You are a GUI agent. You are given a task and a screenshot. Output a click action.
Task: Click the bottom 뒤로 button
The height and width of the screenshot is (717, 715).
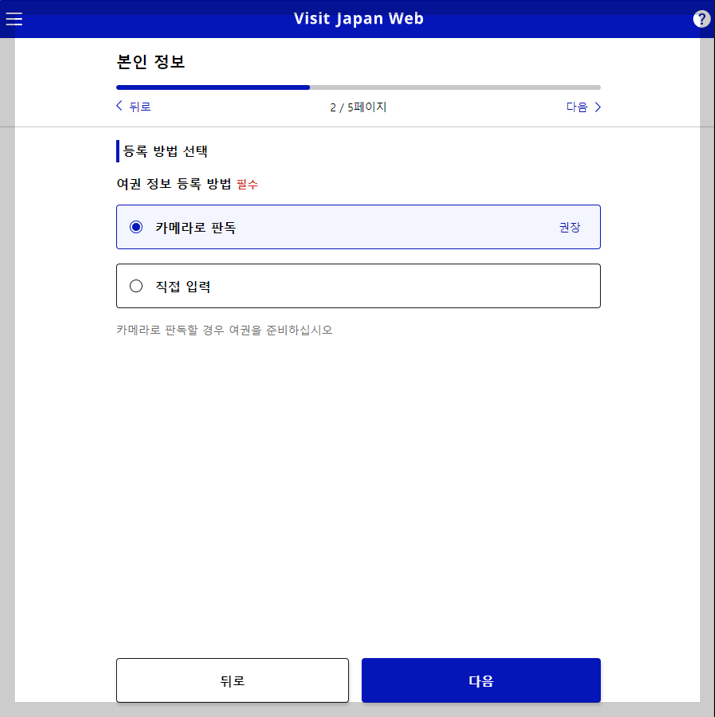(x=232, y=680)
